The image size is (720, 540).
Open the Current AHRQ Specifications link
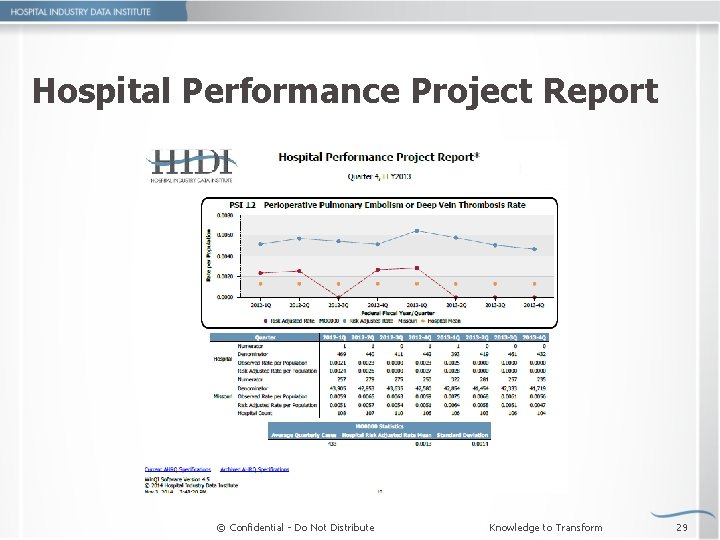tap(178, 469)
